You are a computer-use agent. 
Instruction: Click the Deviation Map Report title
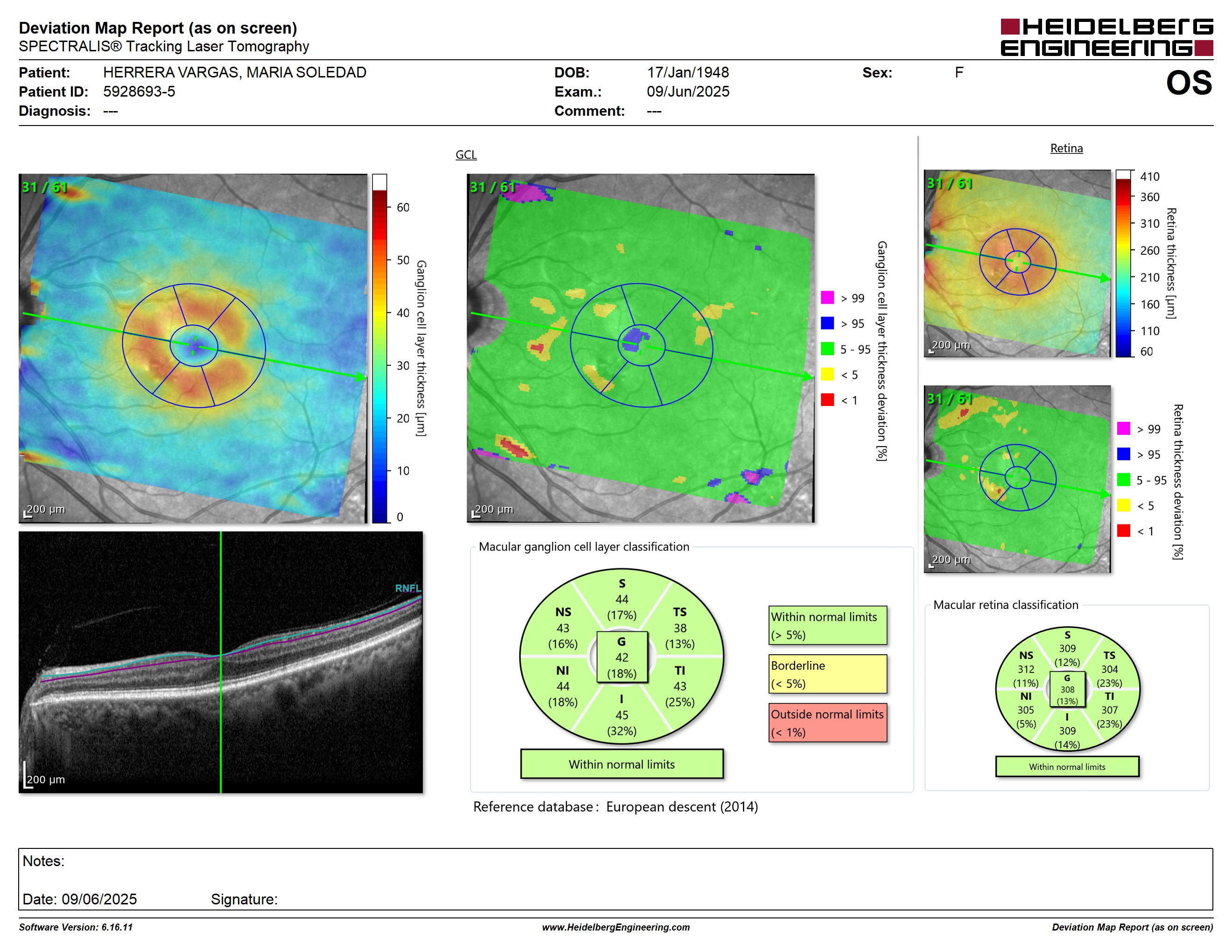click(x=157, y=28)
